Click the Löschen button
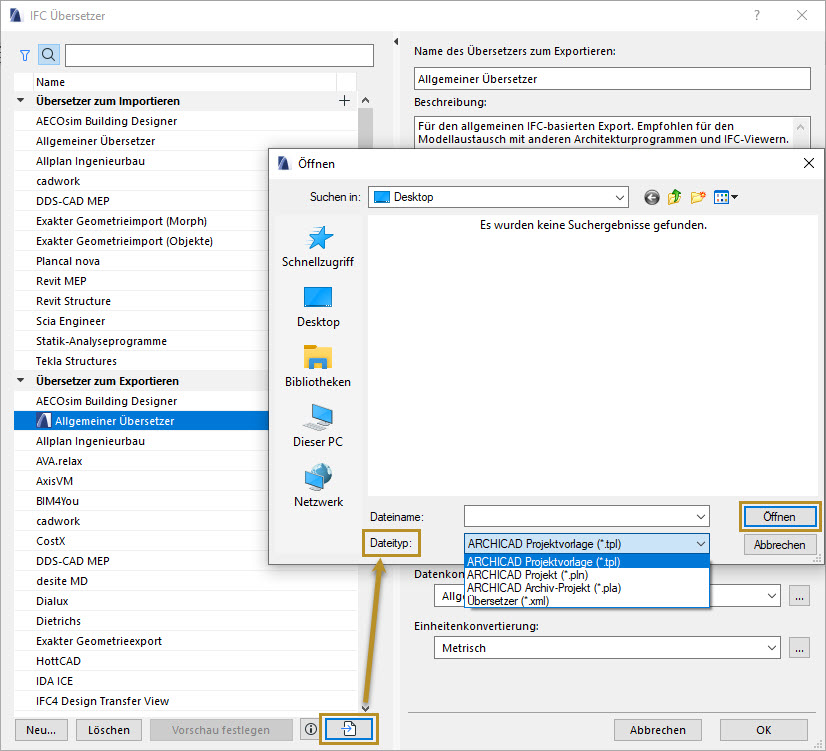The width and height of the screenshot is (826, 751). pos(109,730)
